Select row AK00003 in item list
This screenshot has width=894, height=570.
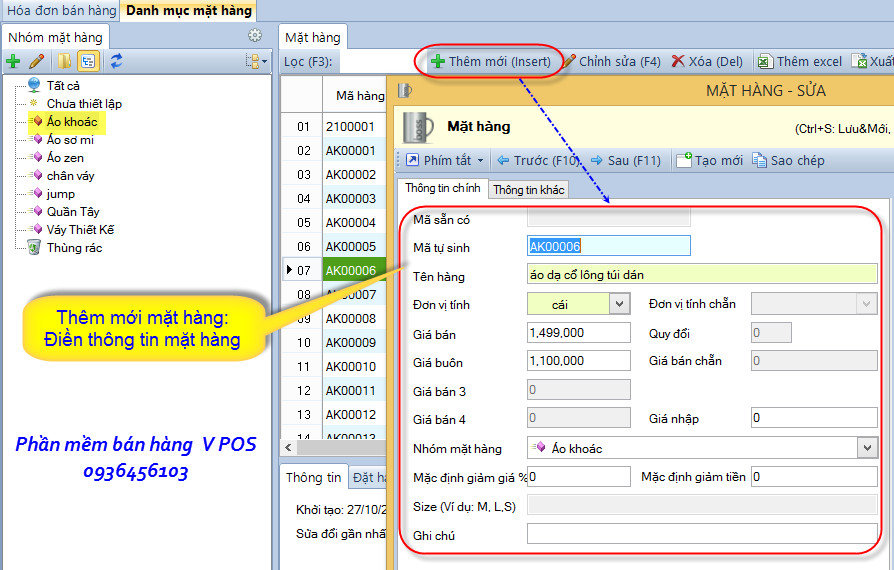pos(350,199)
